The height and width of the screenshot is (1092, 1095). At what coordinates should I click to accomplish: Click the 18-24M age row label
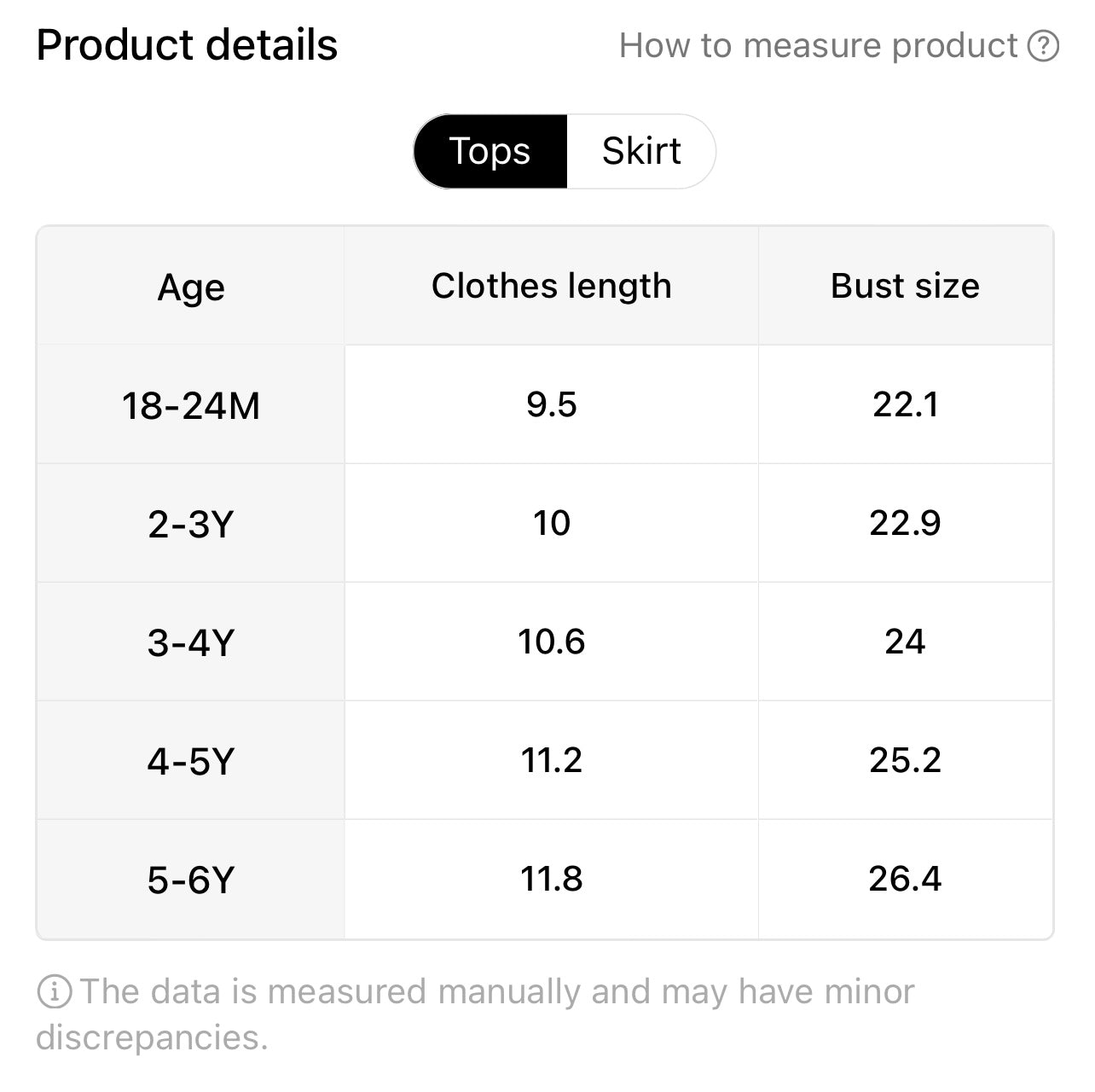click(191, 404)
